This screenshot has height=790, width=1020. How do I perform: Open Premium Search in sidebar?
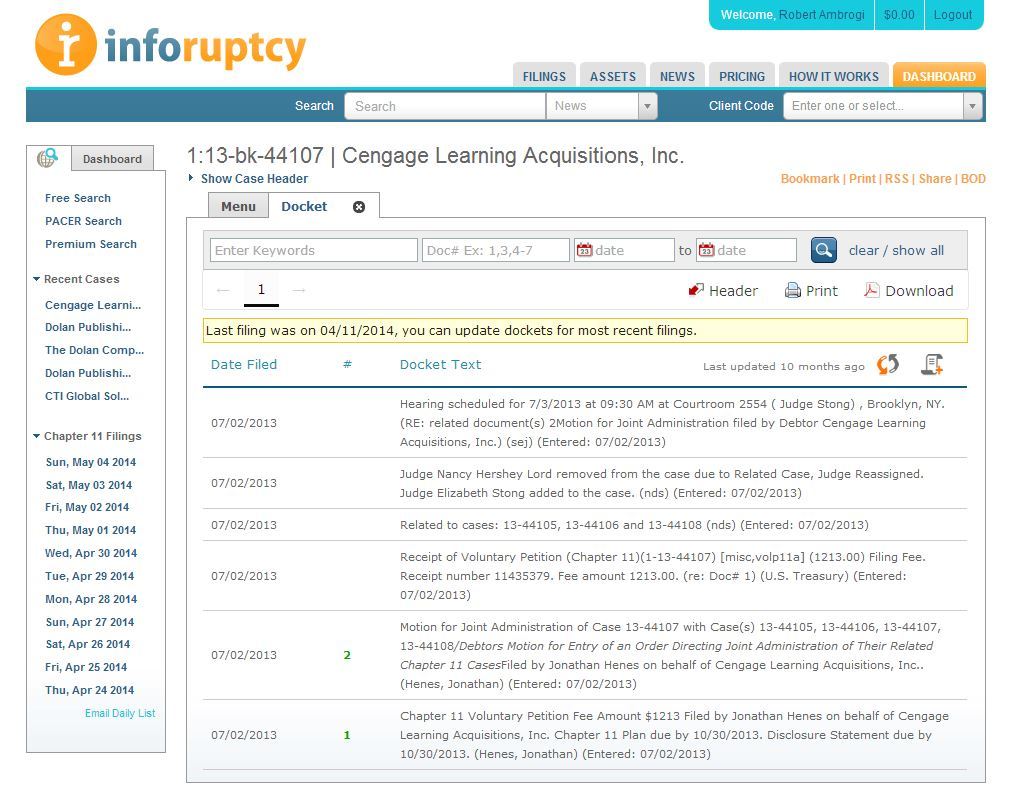[90, 244]
